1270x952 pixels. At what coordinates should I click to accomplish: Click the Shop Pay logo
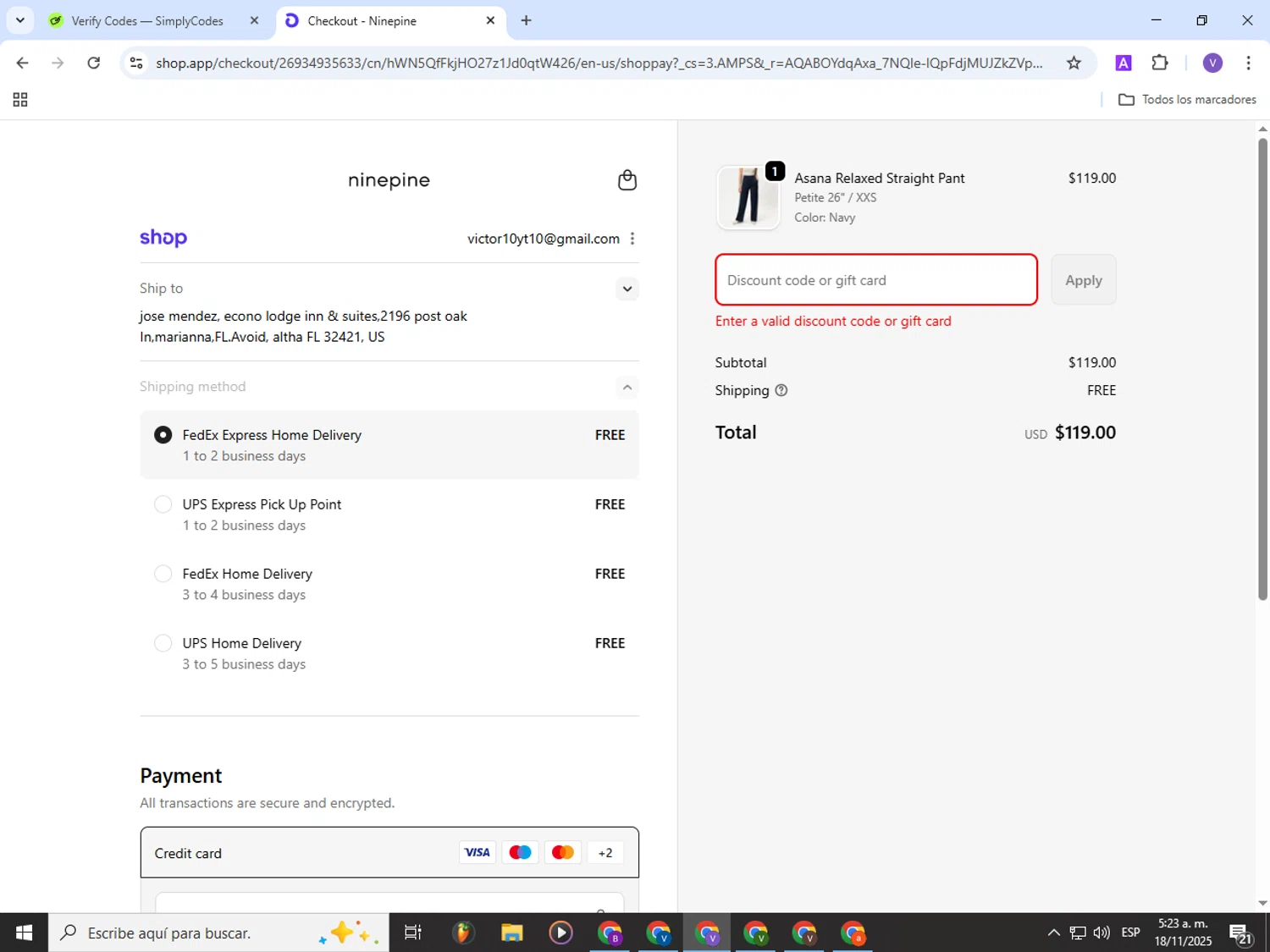[163, 238]
